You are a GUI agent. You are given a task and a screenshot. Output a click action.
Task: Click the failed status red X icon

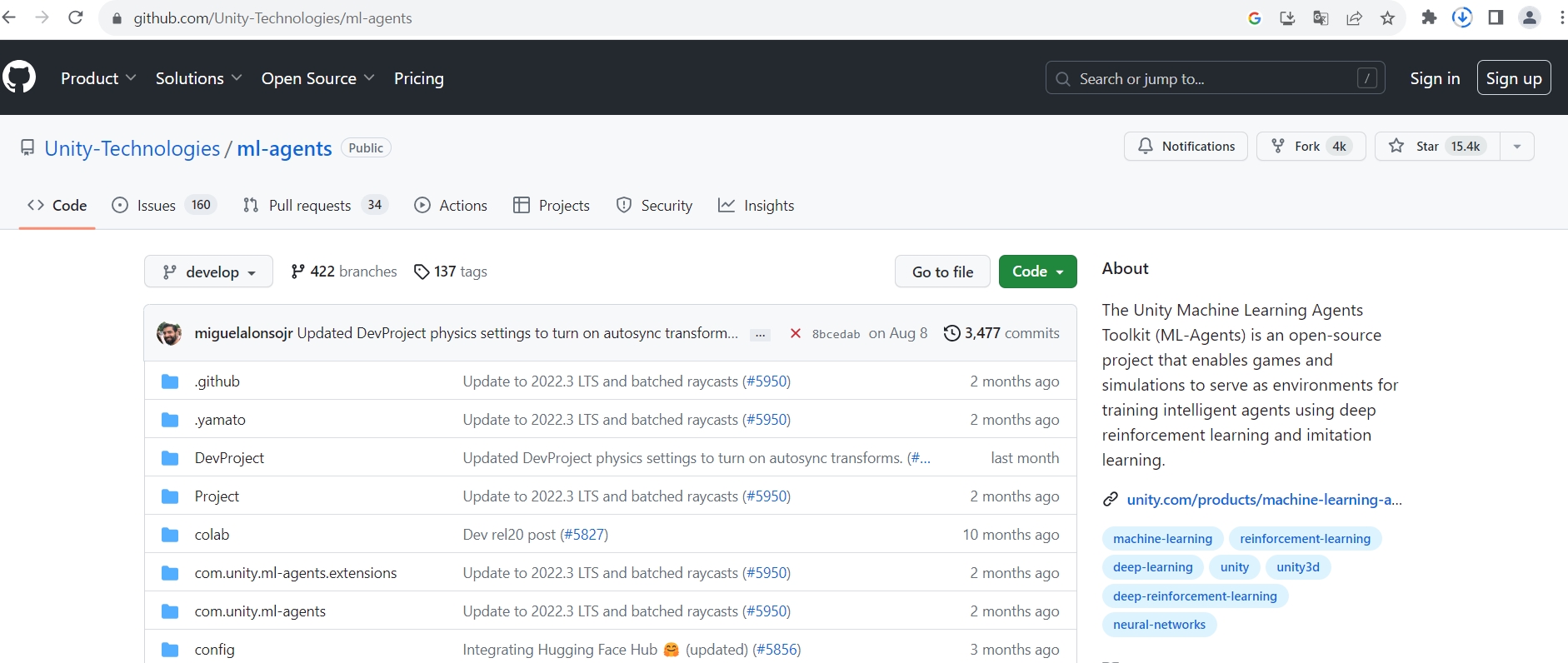click(x=796, y=333)
